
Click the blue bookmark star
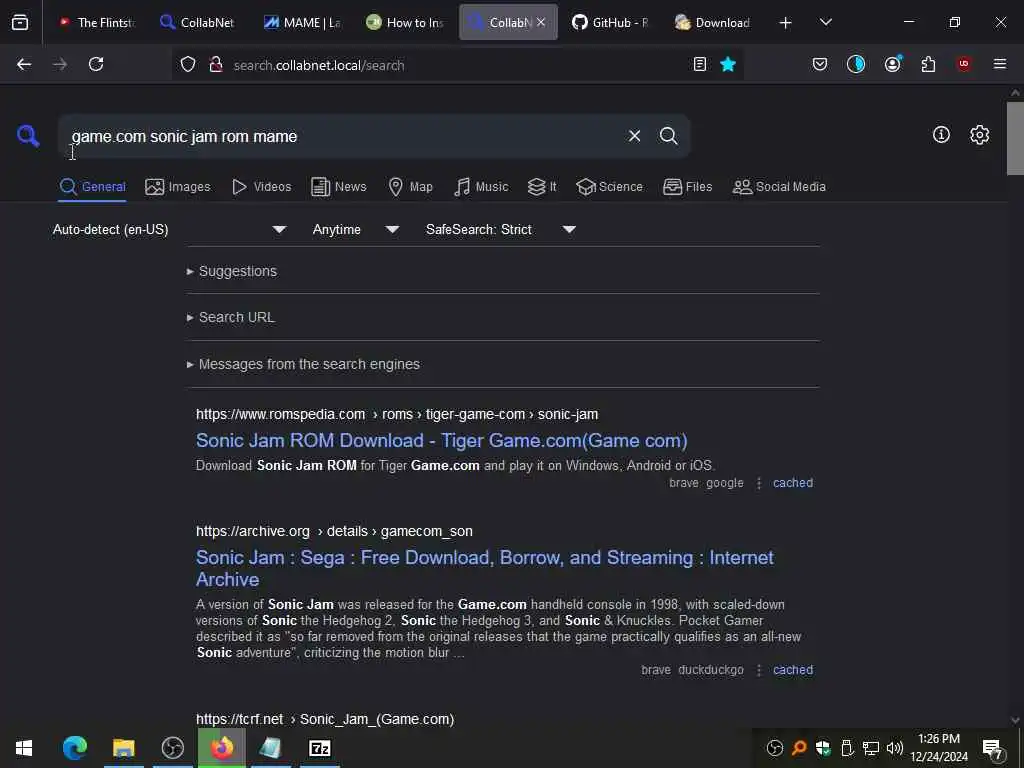[728, 64]
